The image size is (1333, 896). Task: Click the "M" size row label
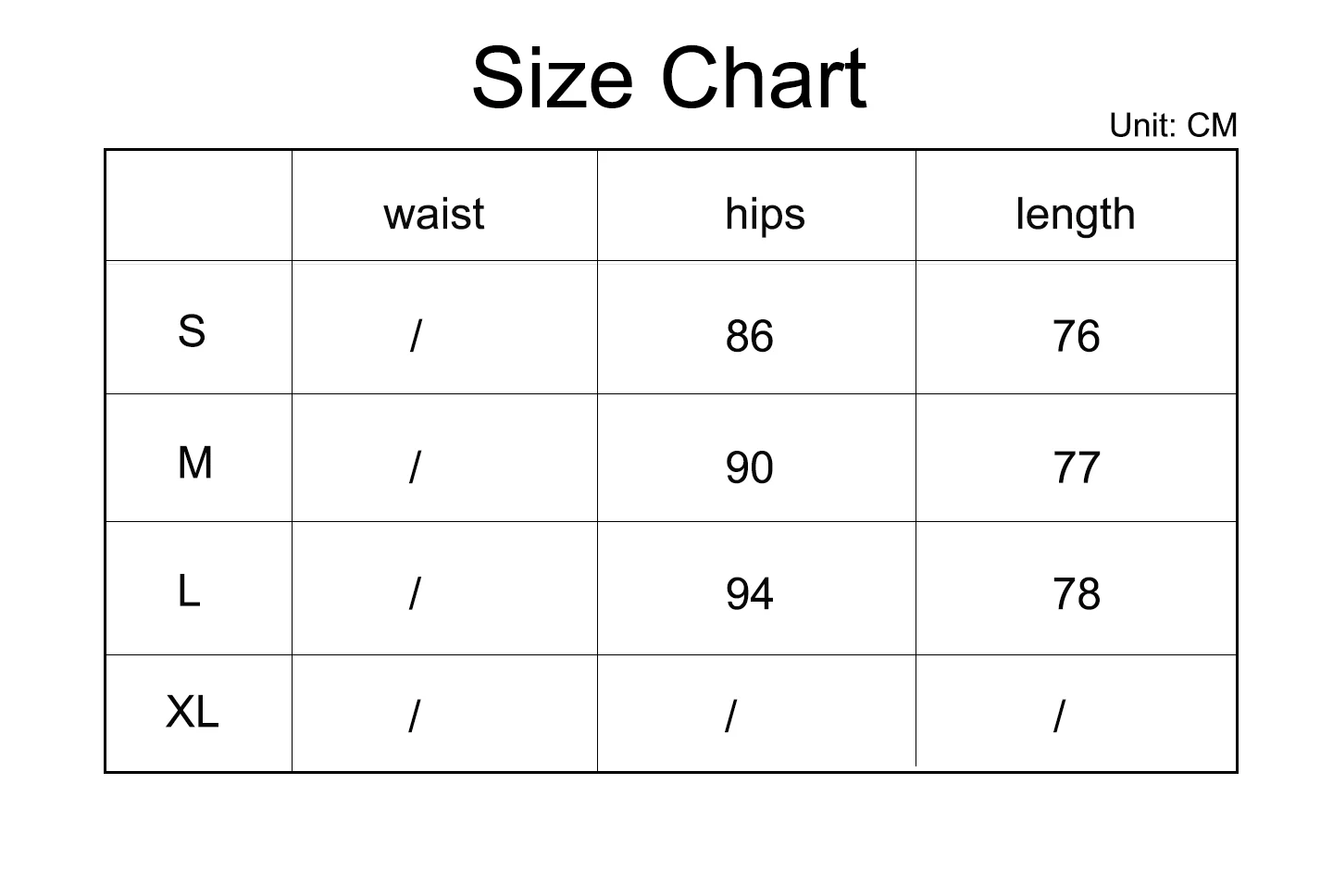194,462
